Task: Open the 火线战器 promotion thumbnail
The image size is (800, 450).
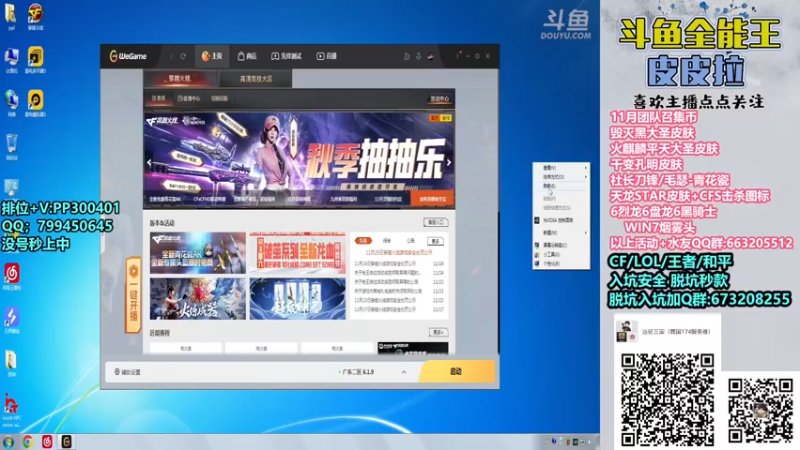Action: (198, 299)
